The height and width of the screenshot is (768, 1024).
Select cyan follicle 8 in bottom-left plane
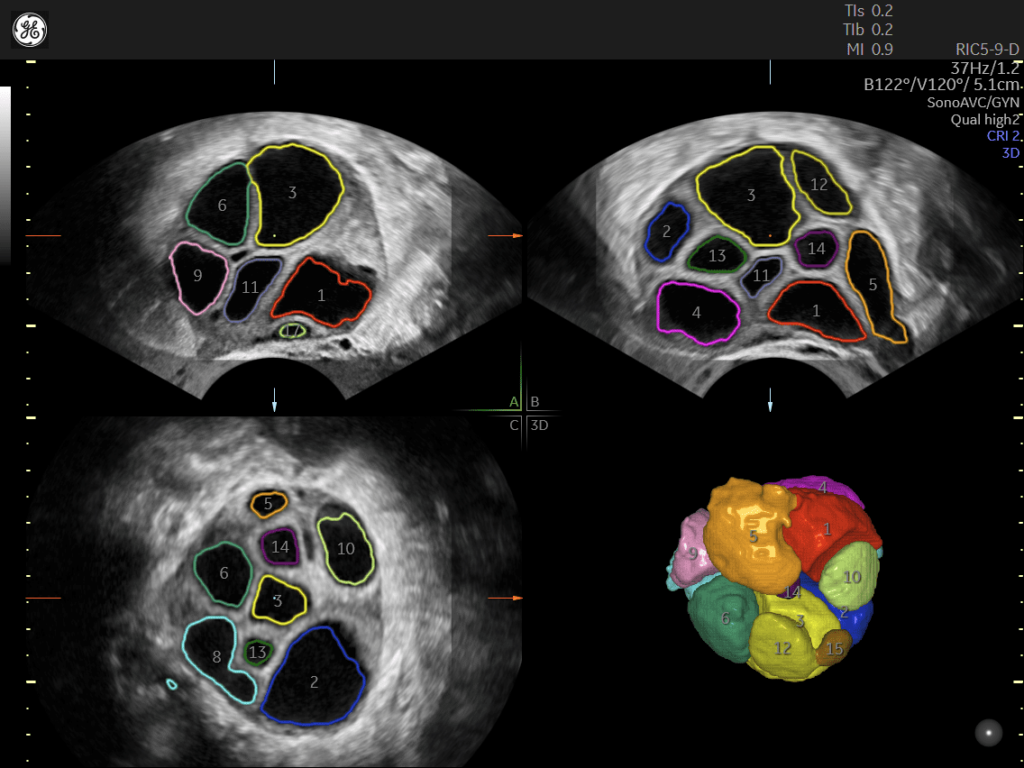click(215, 658)
